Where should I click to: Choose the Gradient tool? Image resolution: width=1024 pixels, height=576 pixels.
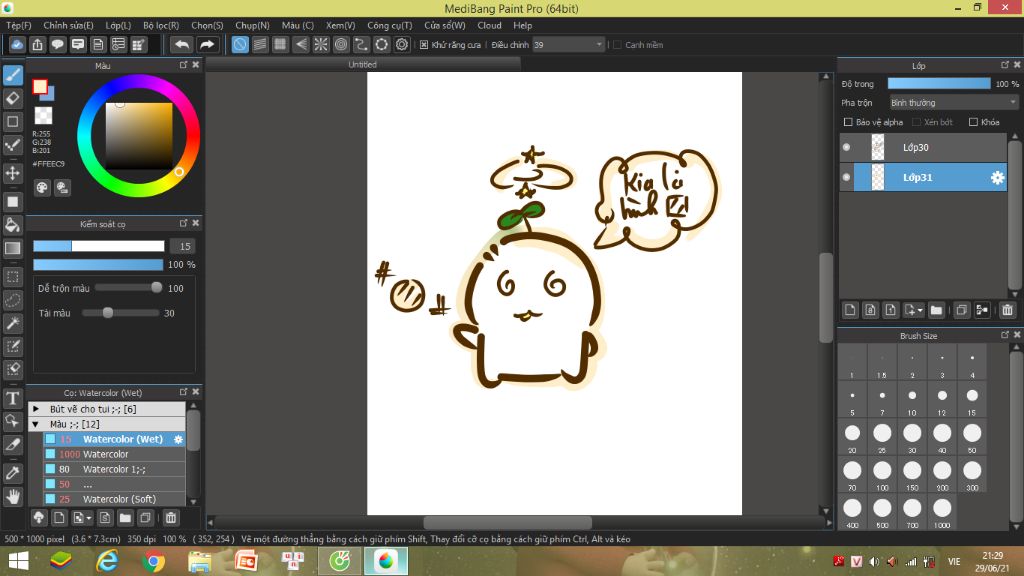(x=13, y=248)
